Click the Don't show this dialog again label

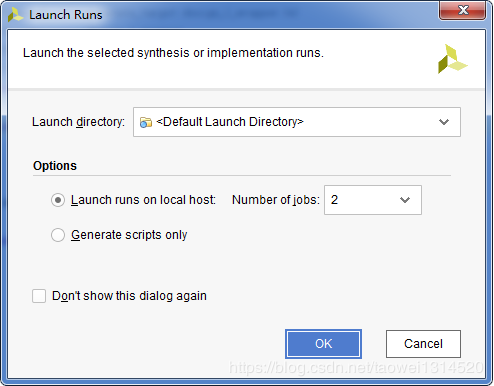coord(129,296)
